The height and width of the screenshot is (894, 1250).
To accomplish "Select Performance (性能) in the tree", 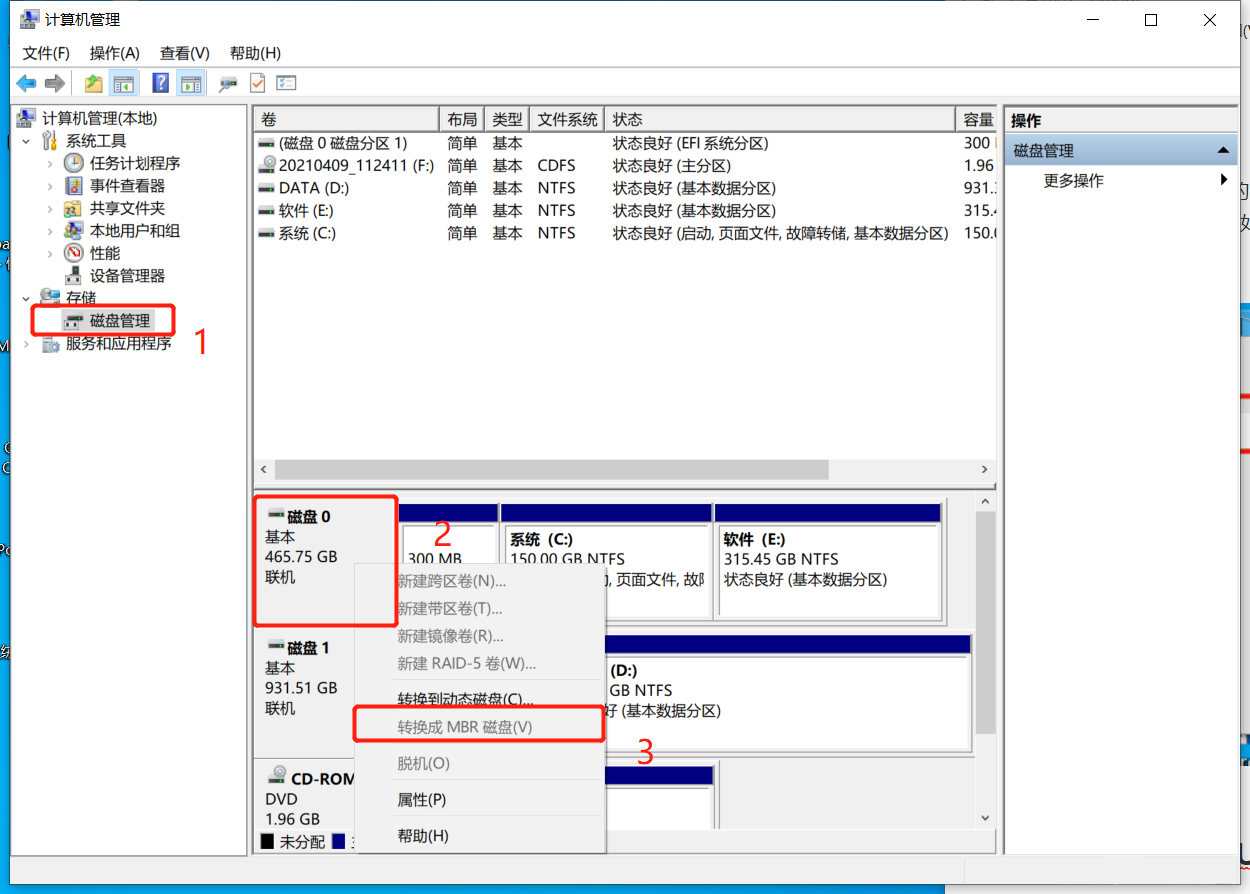I will click(x=105, y=253).
